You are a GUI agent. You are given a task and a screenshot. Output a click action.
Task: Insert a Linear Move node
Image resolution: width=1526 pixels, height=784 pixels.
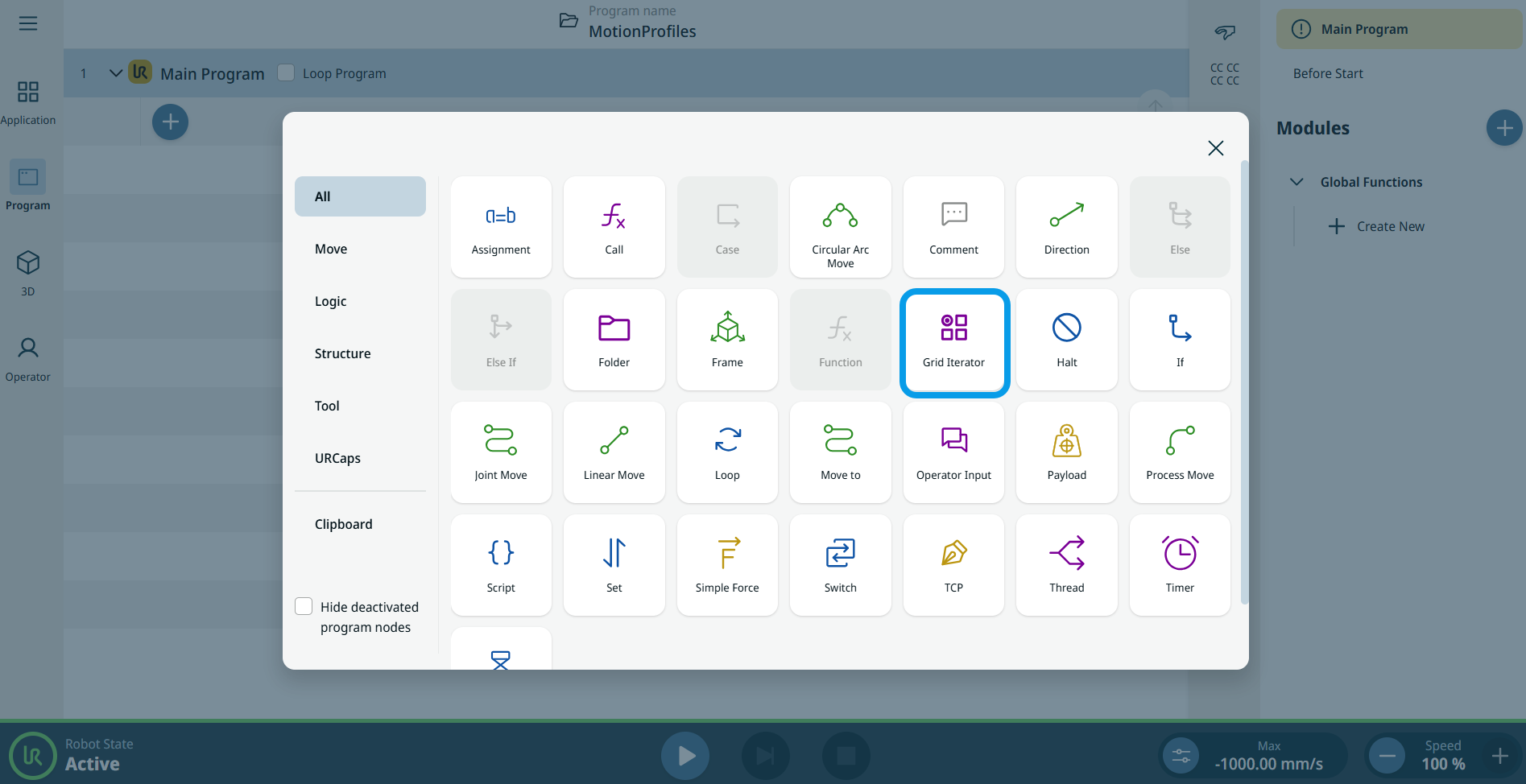614,452
